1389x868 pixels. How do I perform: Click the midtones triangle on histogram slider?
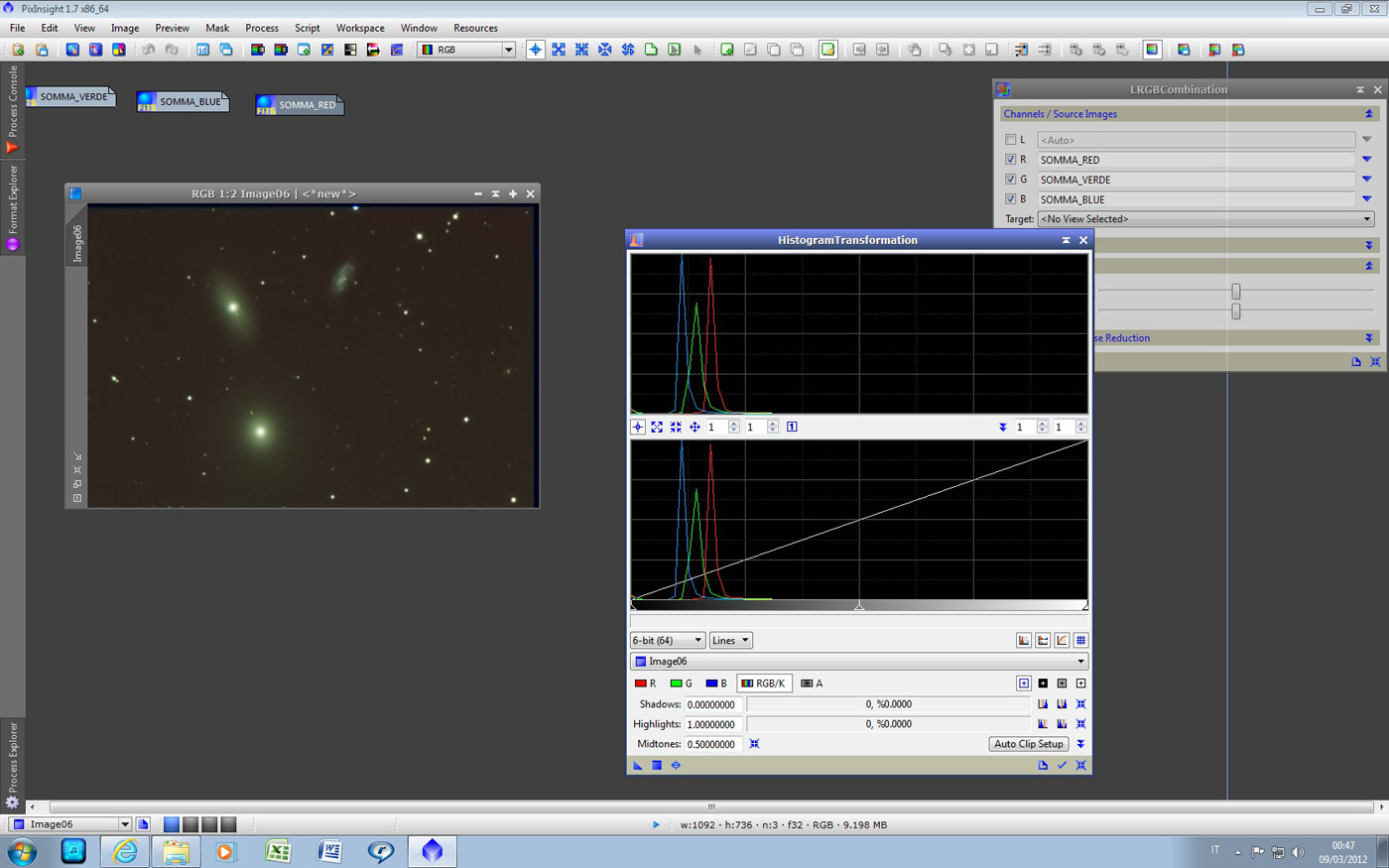(859, 605)
